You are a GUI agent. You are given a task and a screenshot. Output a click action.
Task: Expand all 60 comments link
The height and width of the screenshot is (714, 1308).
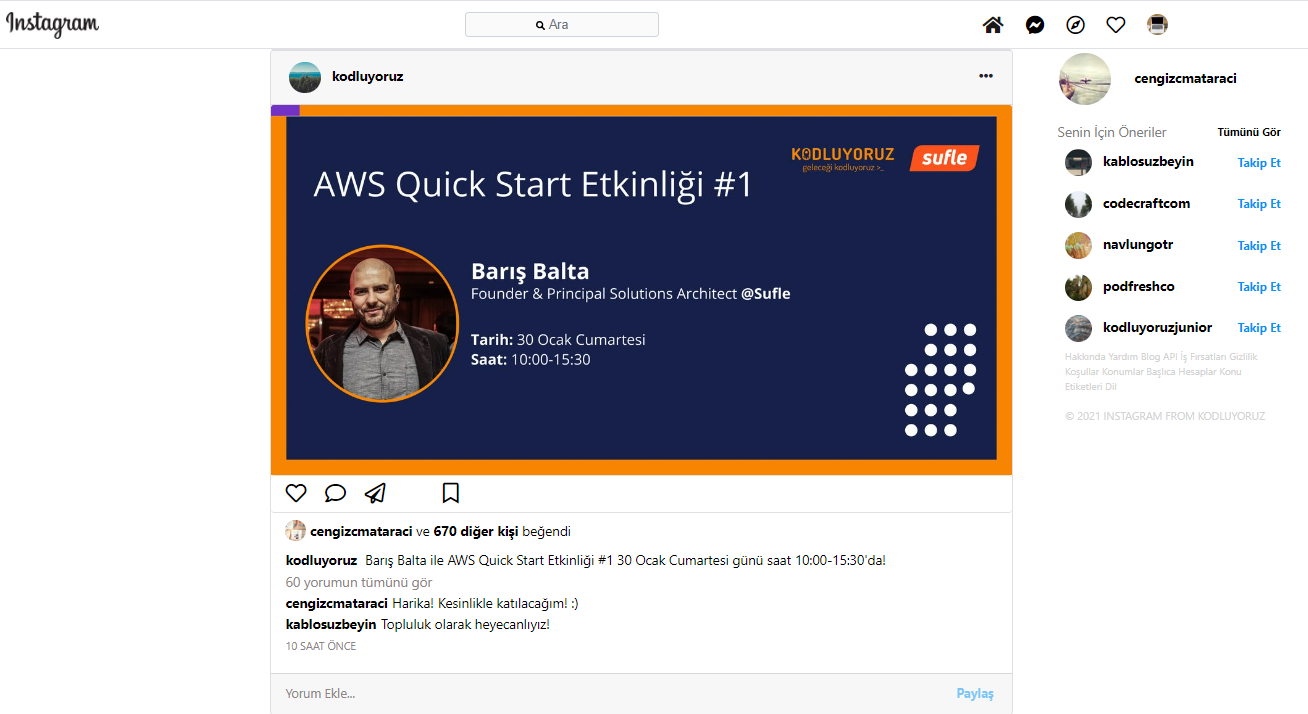point(359,582)
